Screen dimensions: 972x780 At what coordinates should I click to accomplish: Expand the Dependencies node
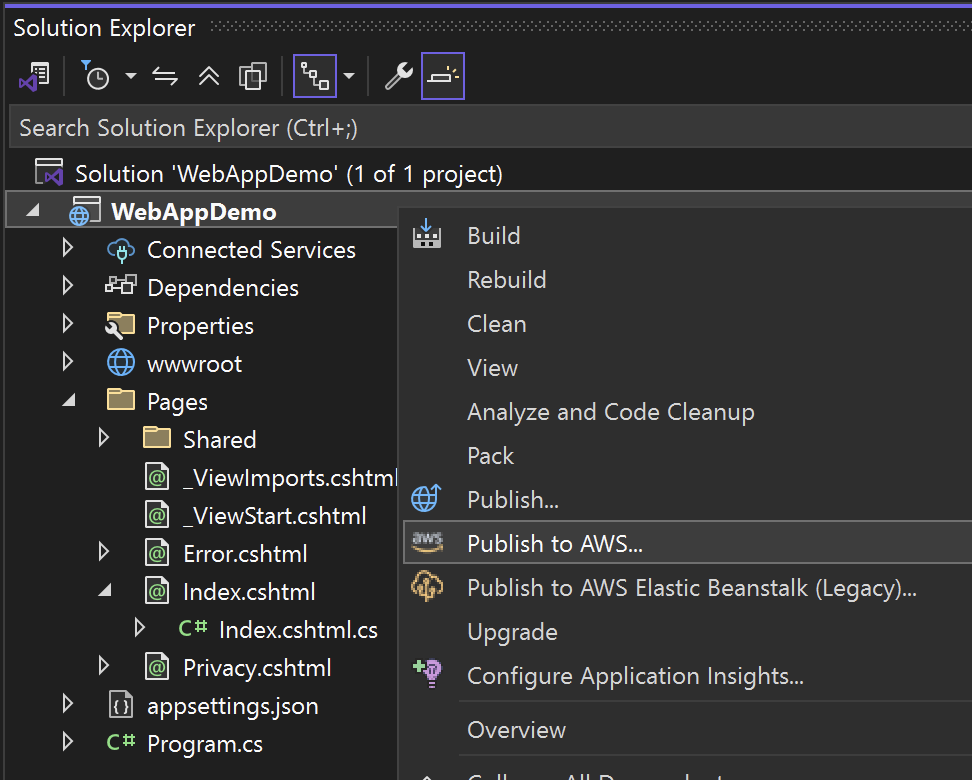[x=68, y=286]
